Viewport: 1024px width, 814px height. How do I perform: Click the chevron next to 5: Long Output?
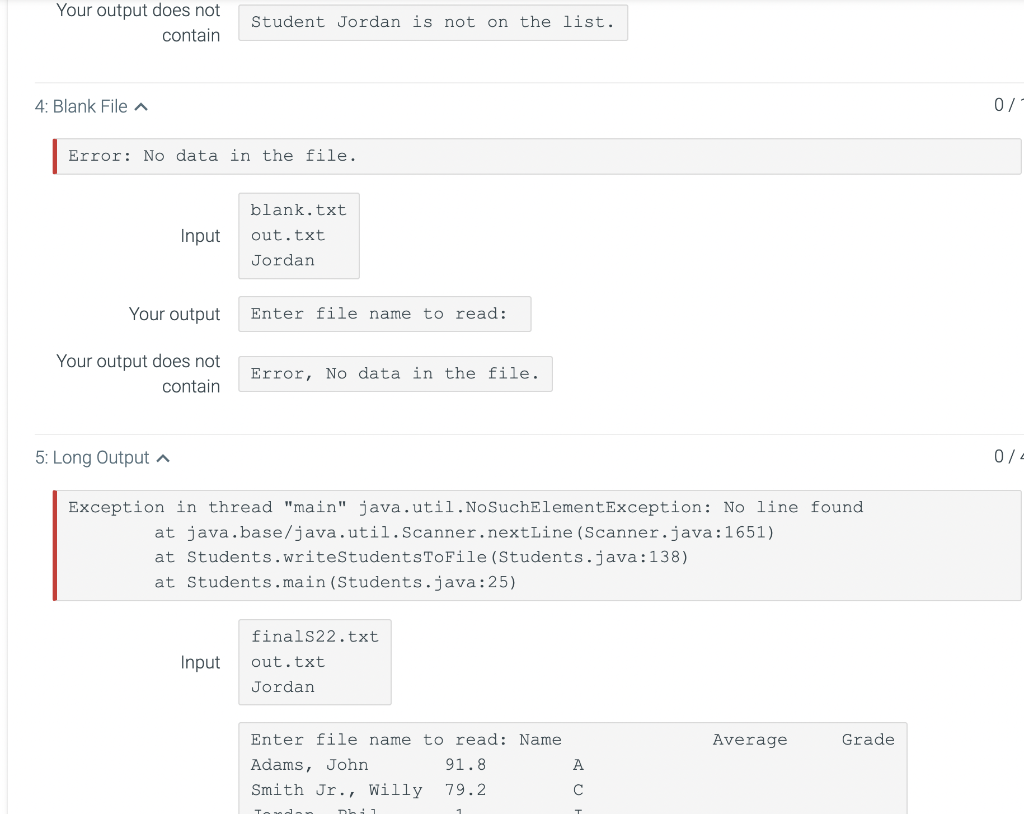163,457
